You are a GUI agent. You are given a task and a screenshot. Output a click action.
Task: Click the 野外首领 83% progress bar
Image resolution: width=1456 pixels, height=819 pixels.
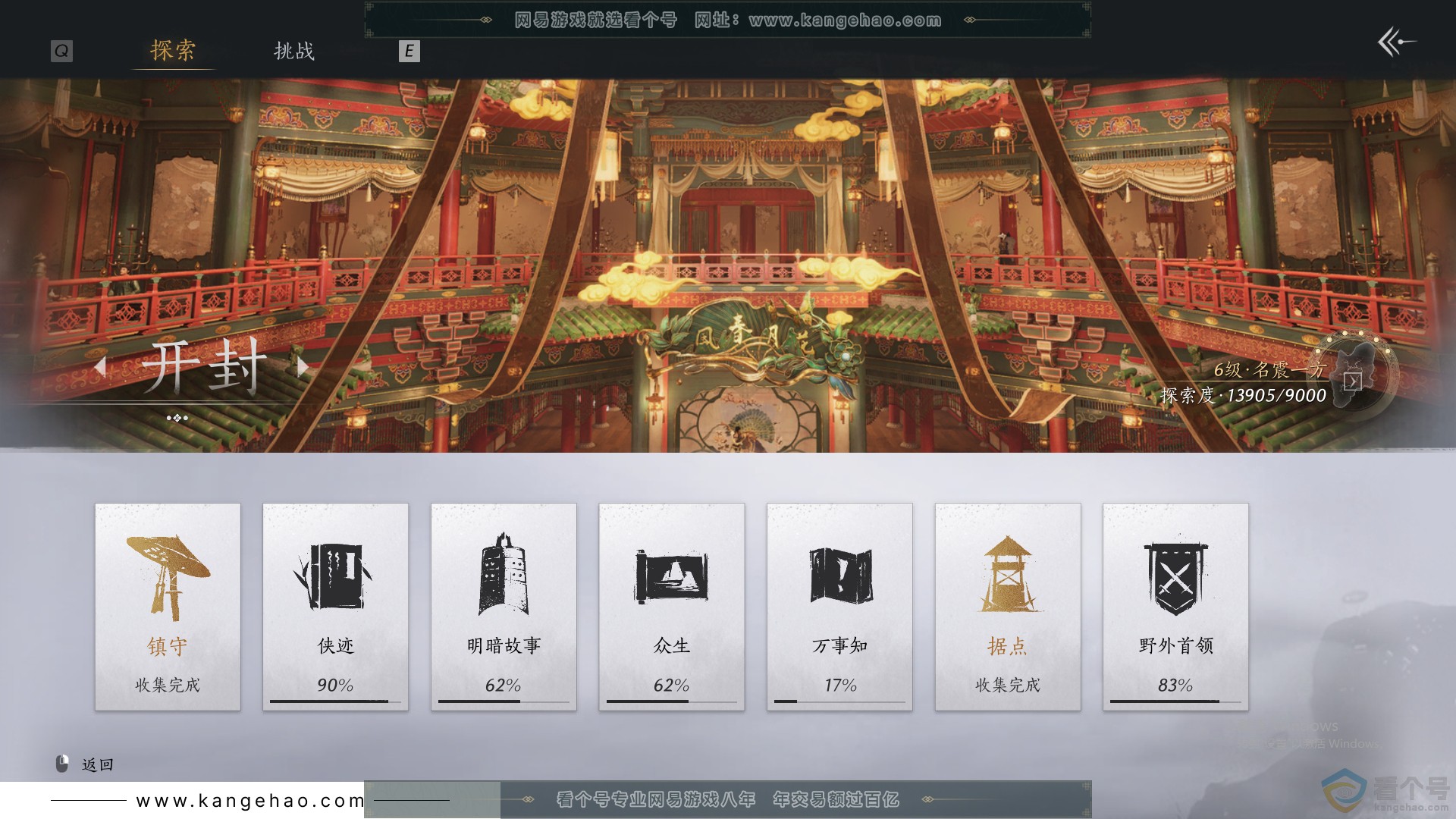pyautogui.click(x=1175, y=701)
